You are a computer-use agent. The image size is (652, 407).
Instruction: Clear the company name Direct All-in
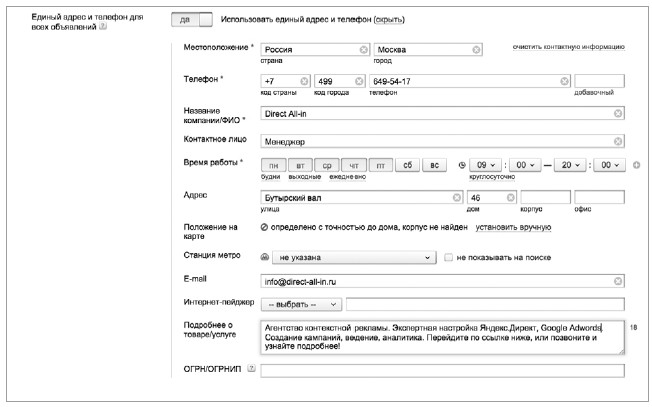(618, 113)
